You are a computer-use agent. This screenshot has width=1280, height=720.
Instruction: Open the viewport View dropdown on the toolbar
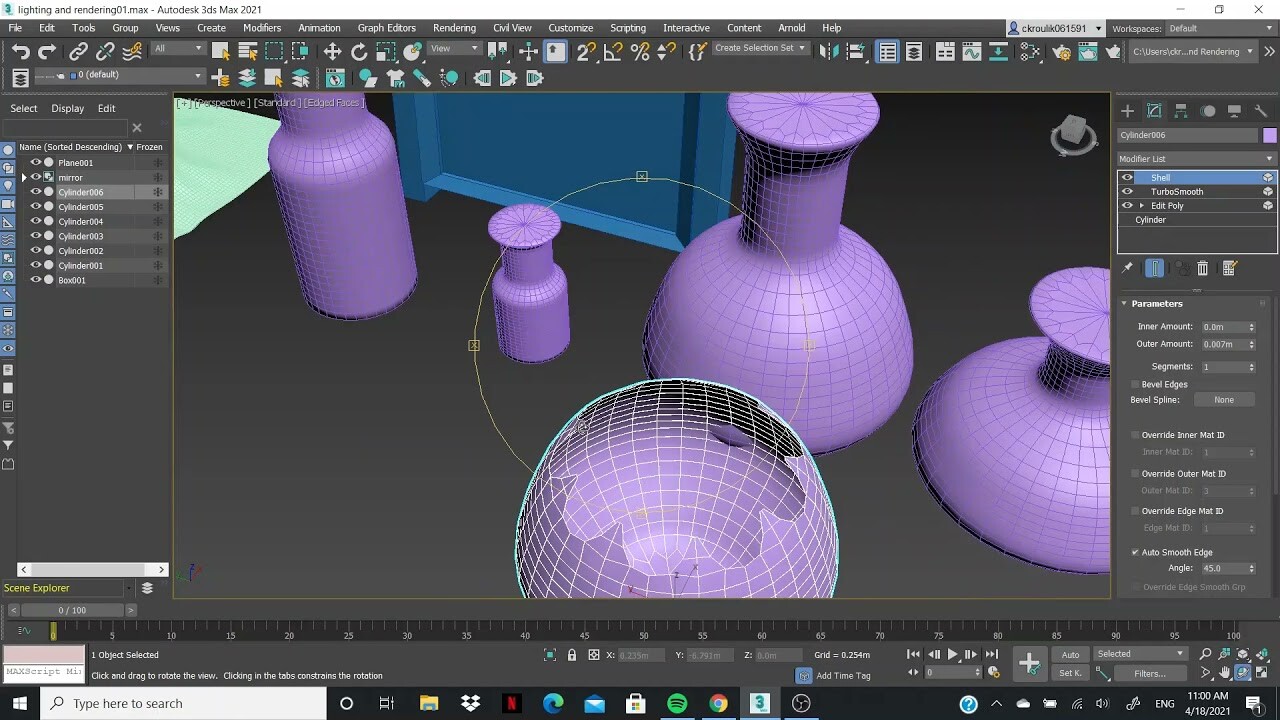[x=453, y=47]
